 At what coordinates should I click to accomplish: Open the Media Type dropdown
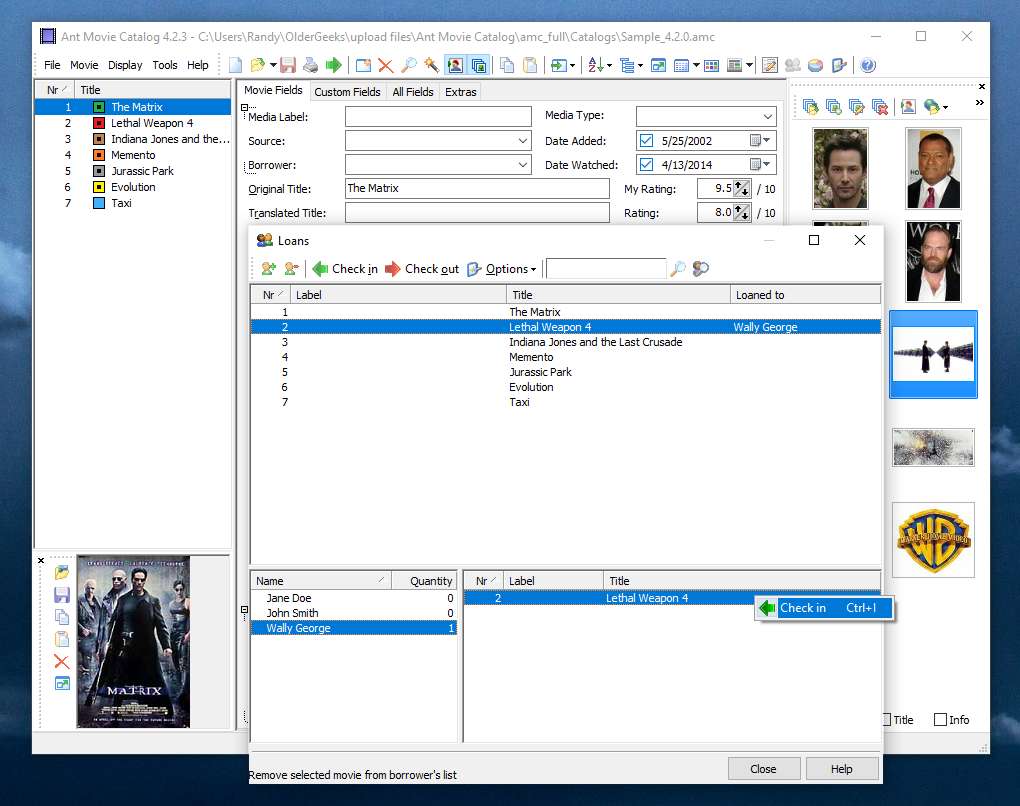click(768, 116)
